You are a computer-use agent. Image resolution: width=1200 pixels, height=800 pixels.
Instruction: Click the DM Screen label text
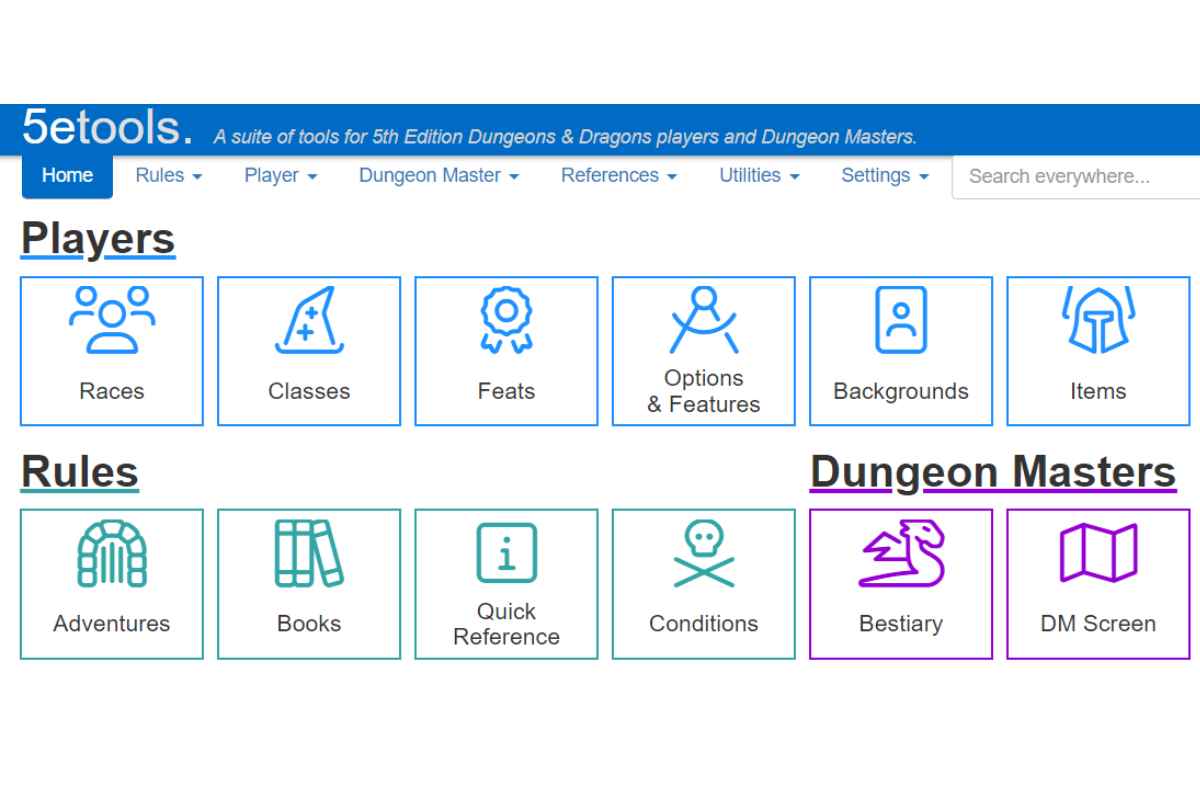1098,623
